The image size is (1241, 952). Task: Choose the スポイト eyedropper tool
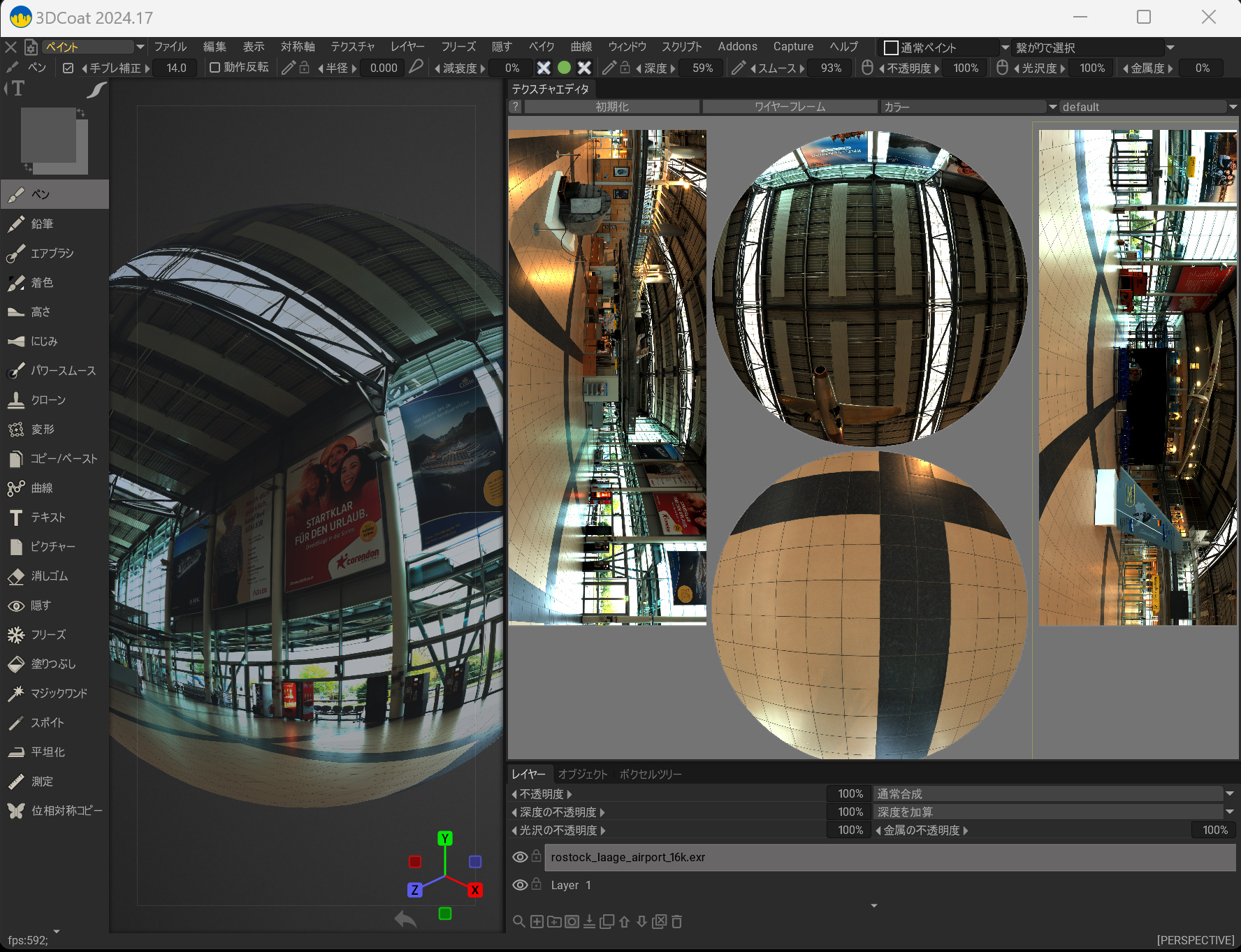pos(47,723)
